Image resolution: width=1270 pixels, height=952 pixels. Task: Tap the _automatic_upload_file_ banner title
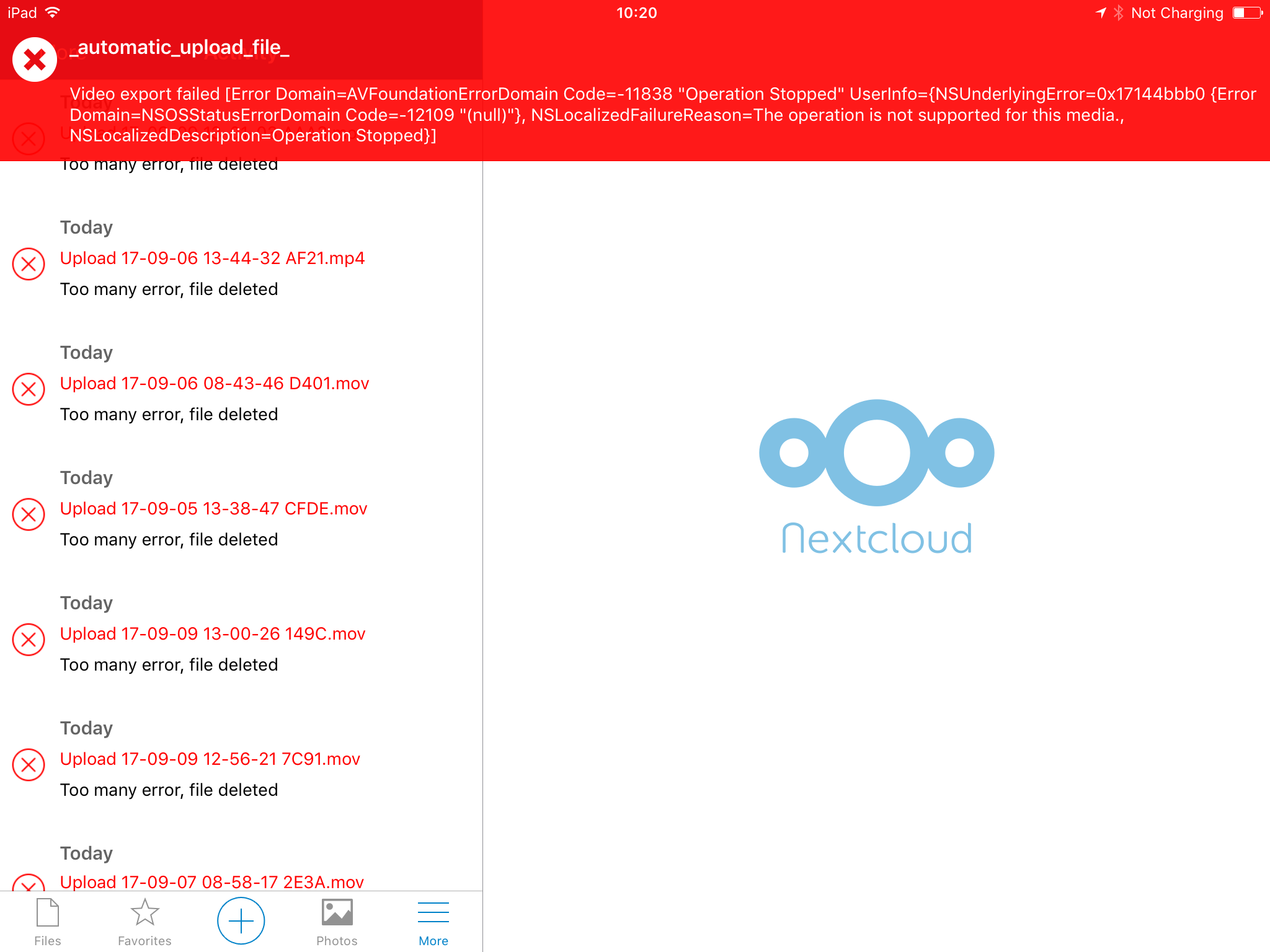point(180,47)
